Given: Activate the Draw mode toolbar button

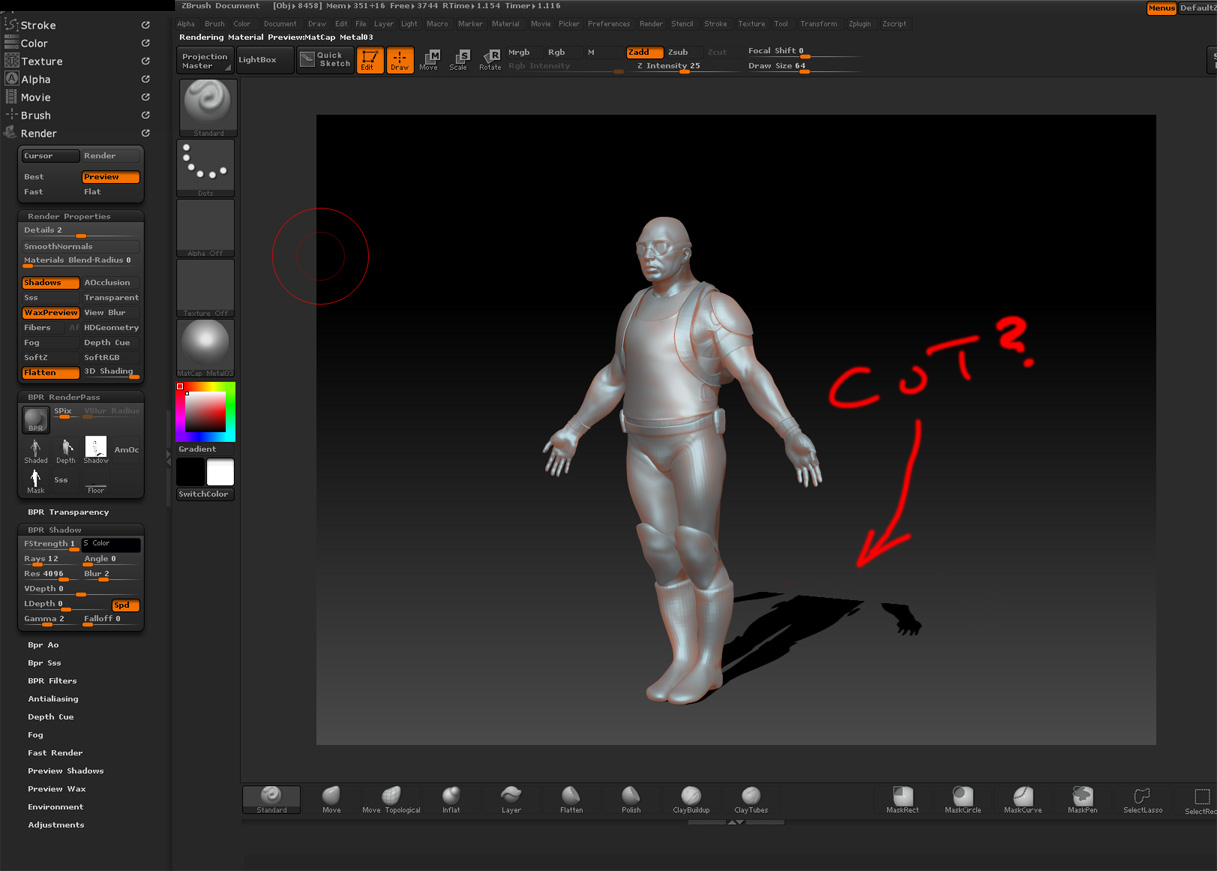Looking at the screenshot, I should point(400,60).
